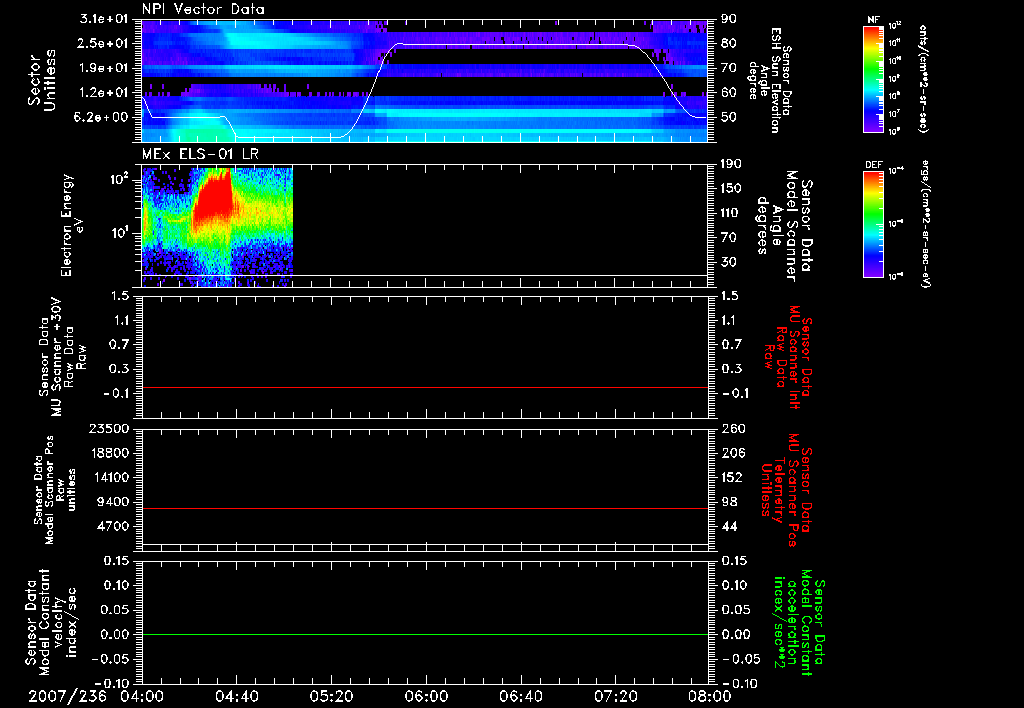The image size is (1024, 708).
Task: Click the "90" sun elevation tick label
Action: click(x=729, y=19)
